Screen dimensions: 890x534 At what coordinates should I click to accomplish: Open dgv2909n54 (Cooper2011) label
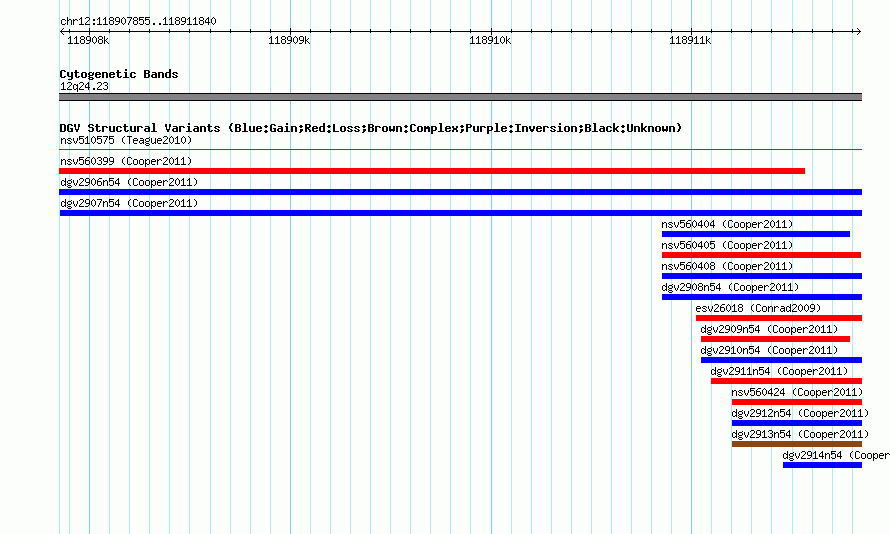point(769,329)
